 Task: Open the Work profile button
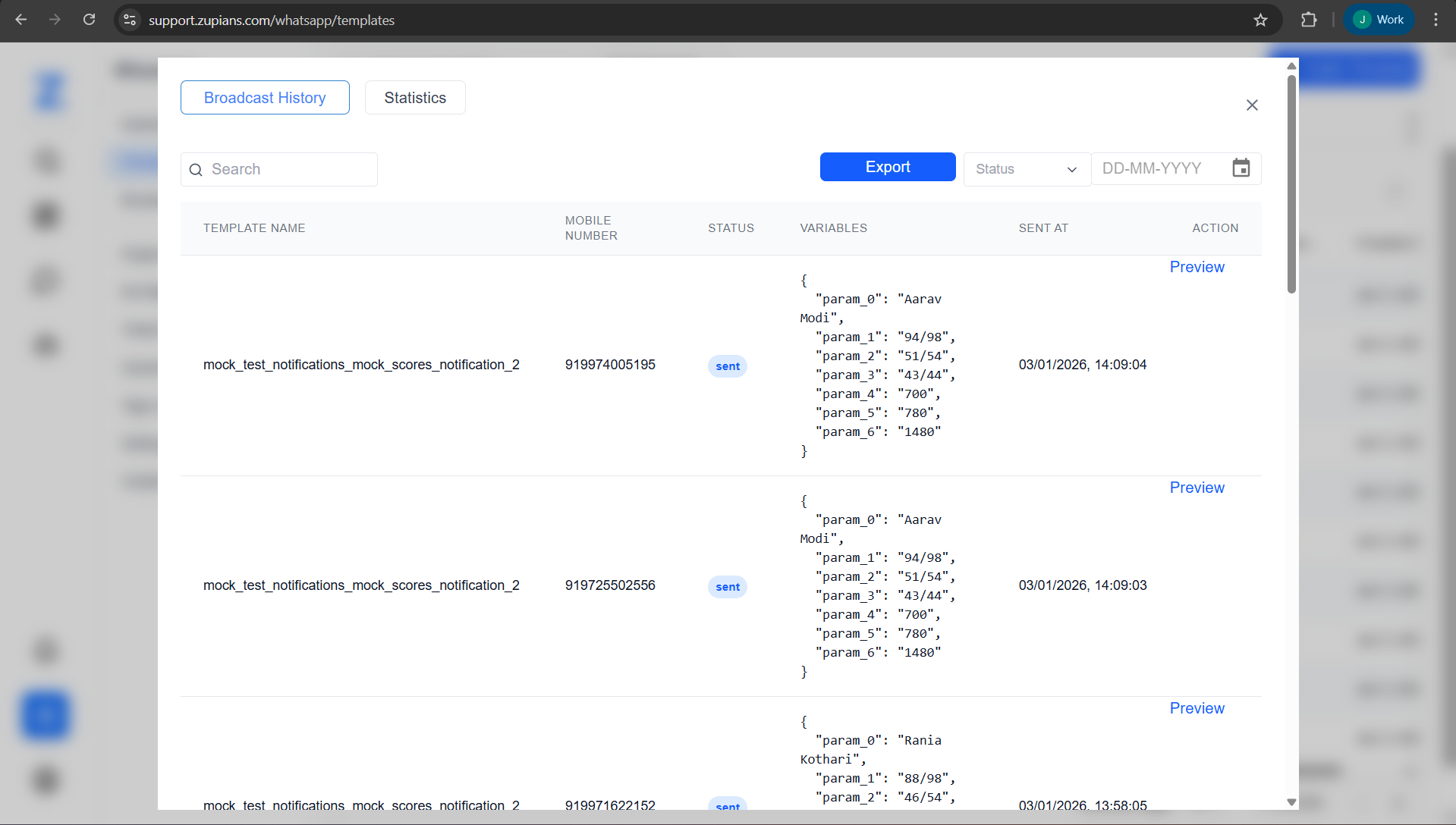1379,20
